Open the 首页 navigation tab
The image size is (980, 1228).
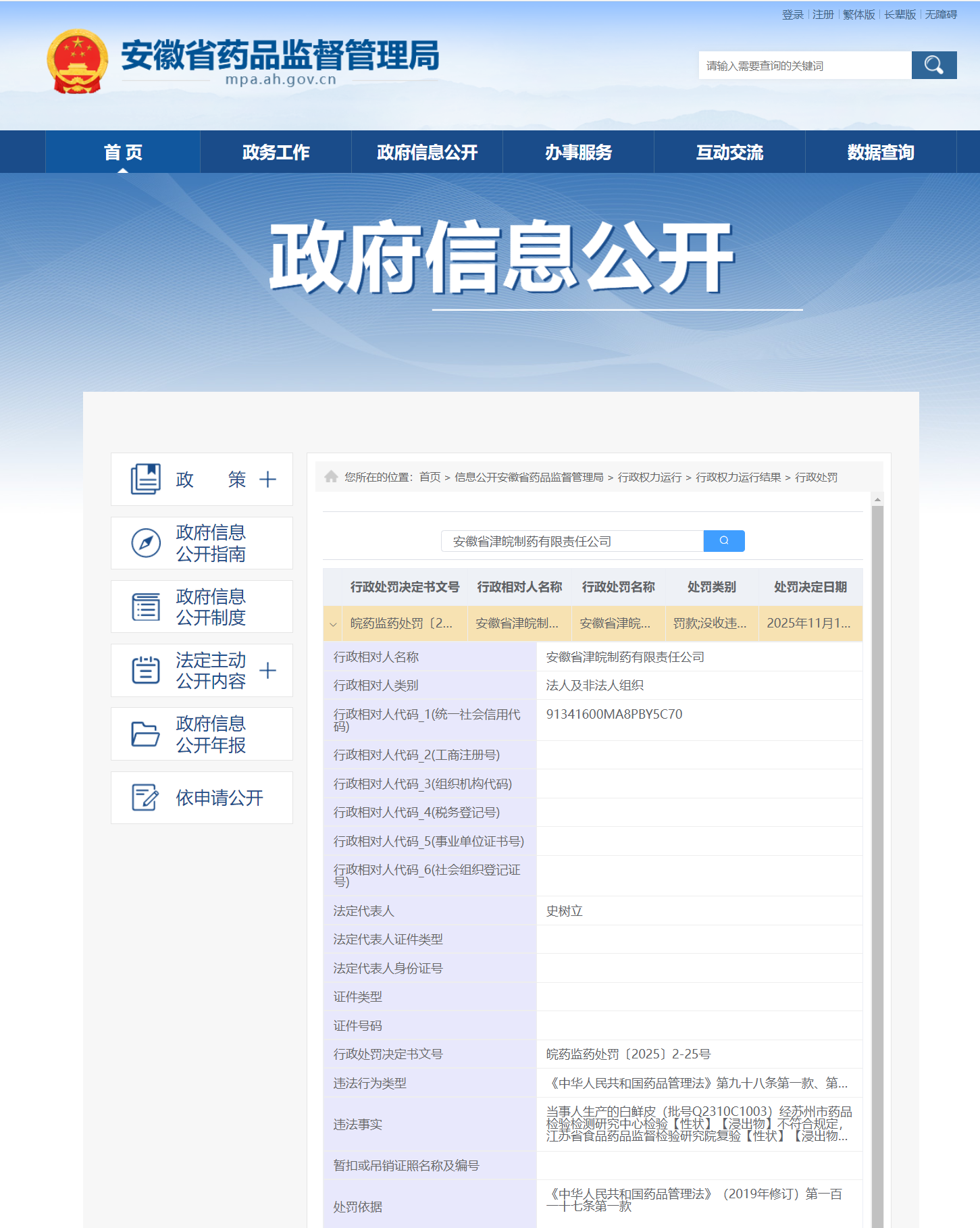click(123, 152)
